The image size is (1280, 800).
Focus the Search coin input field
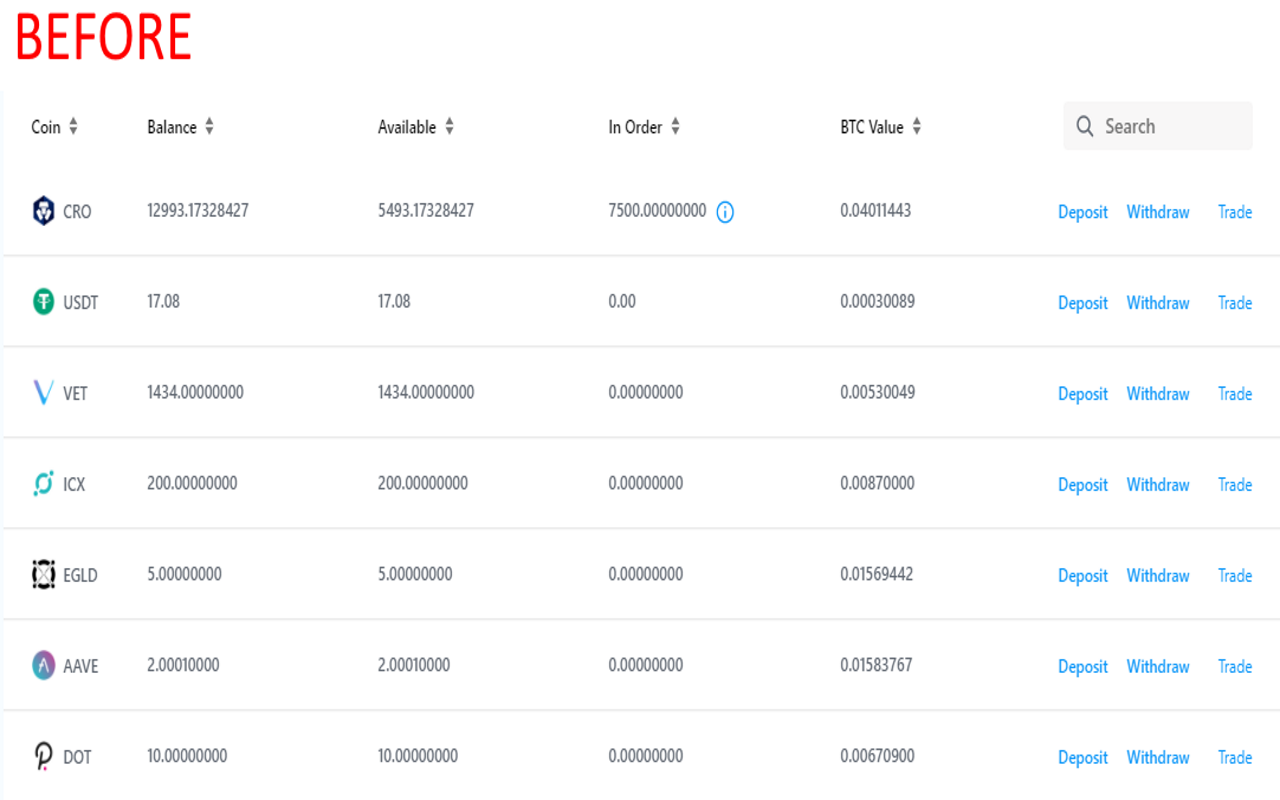click(x=1158, y=126)
